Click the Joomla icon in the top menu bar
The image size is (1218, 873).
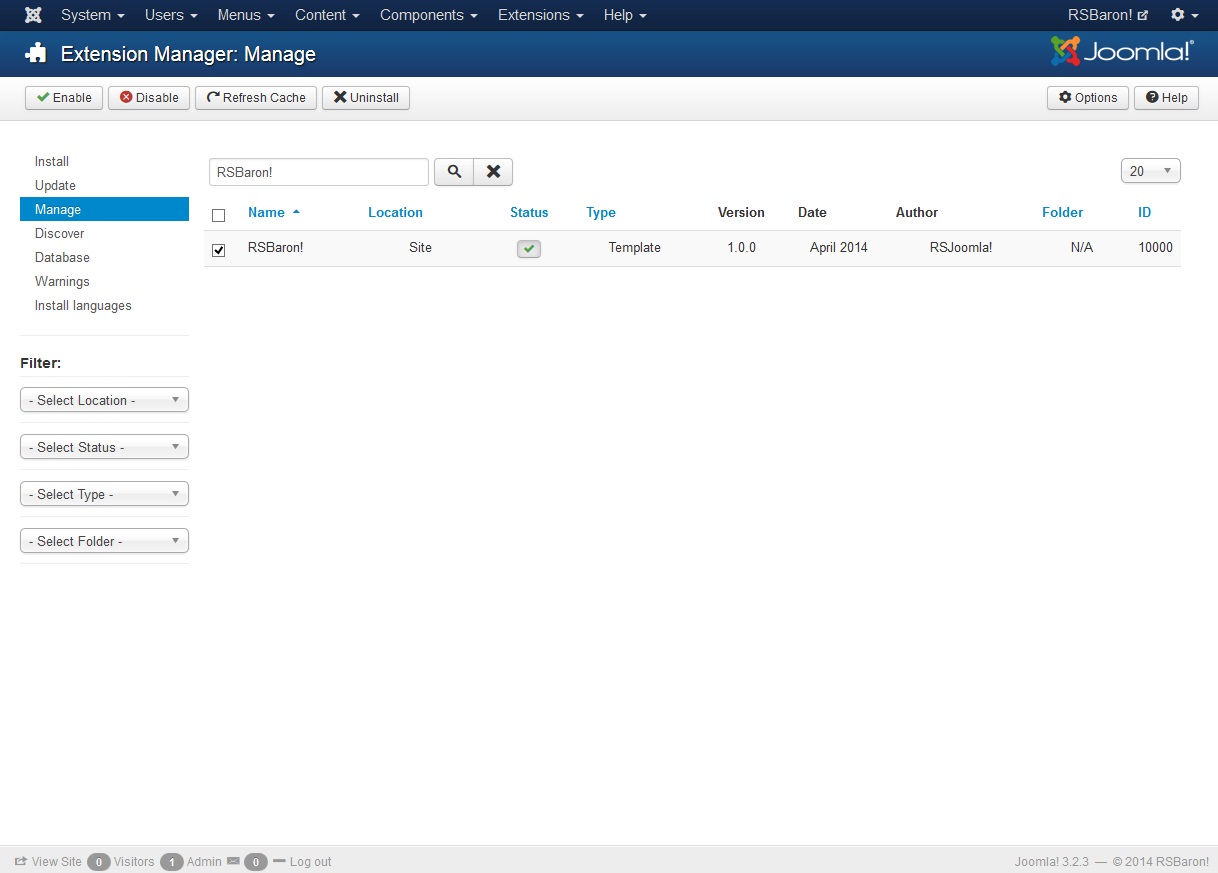pyautogui.click(x=33, y=15)
